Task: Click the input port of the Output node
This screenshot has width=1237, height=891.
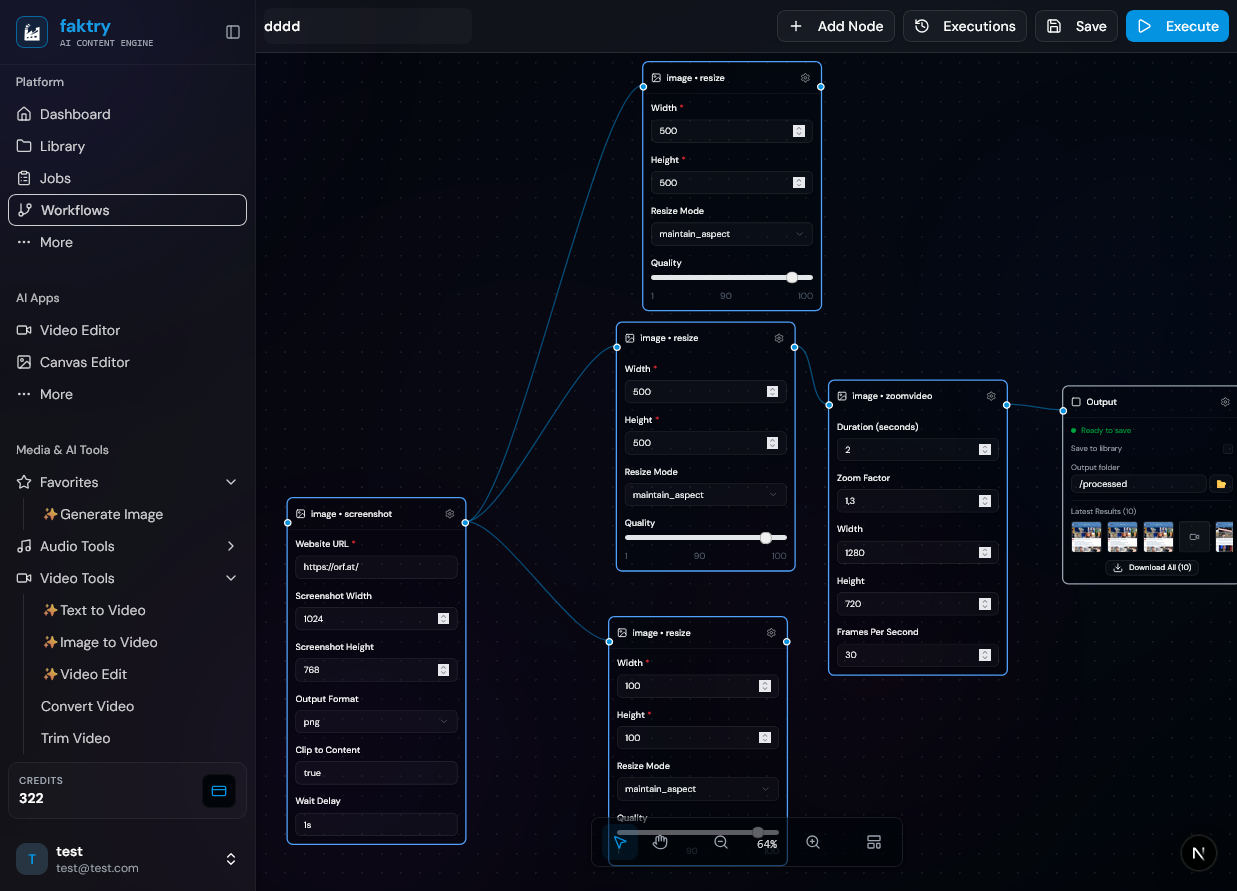Action: tap(1063, 410)
